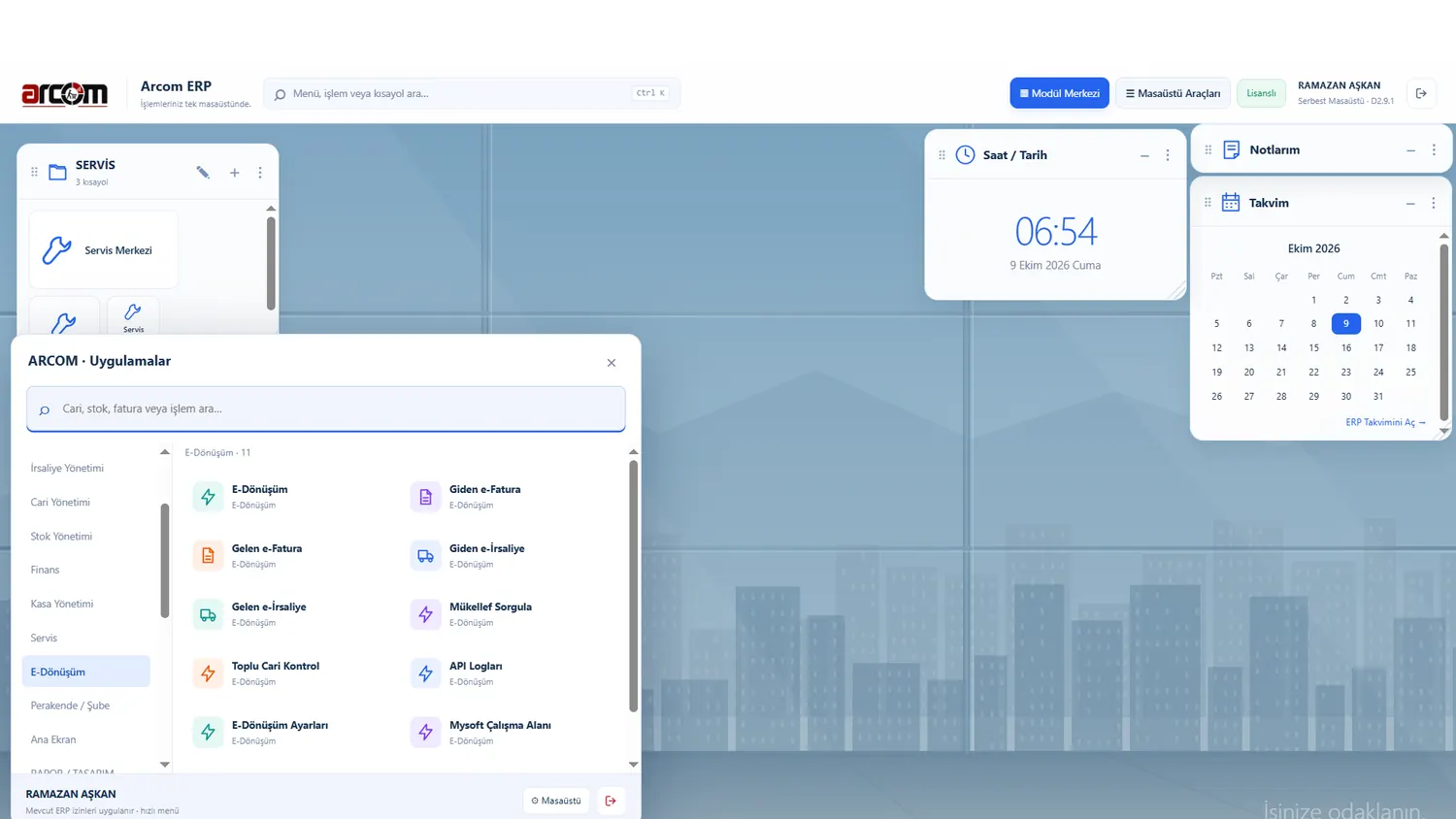Open SERVİS widget three-dot menu
Screen dimensions: 1456x819
coord(260,173)
